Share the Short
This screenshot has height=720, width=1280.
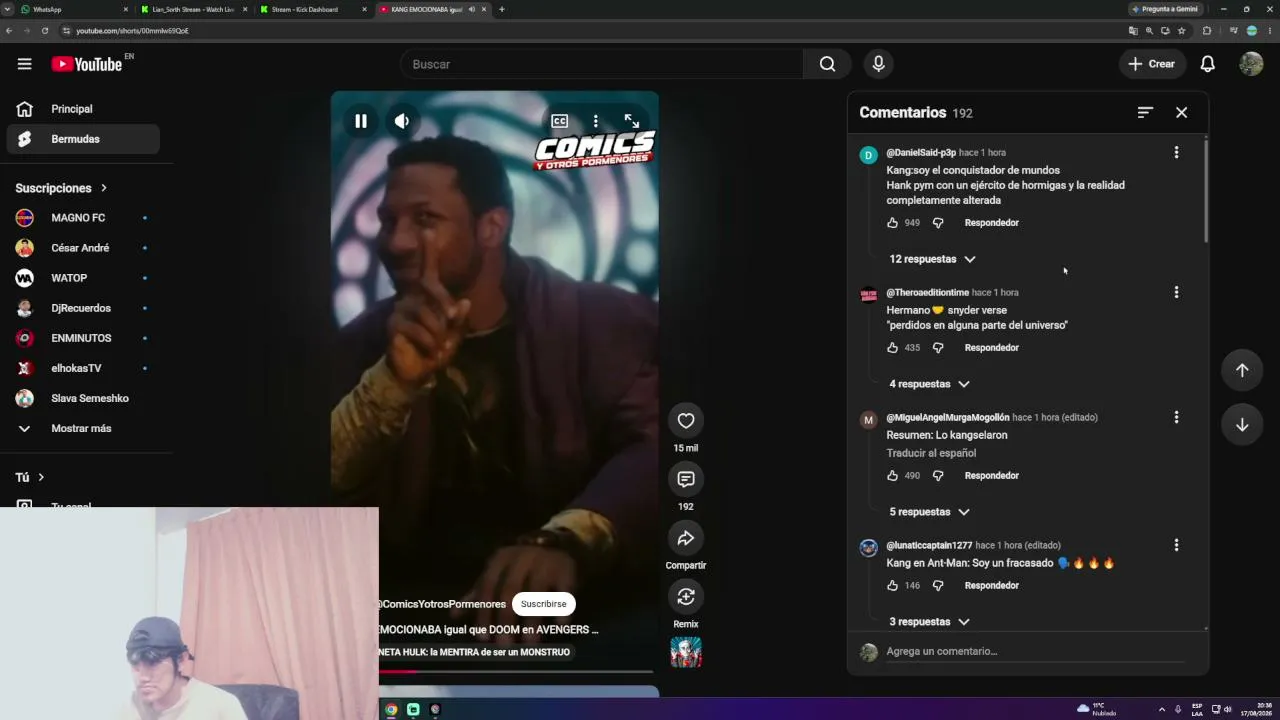point(685,538)
